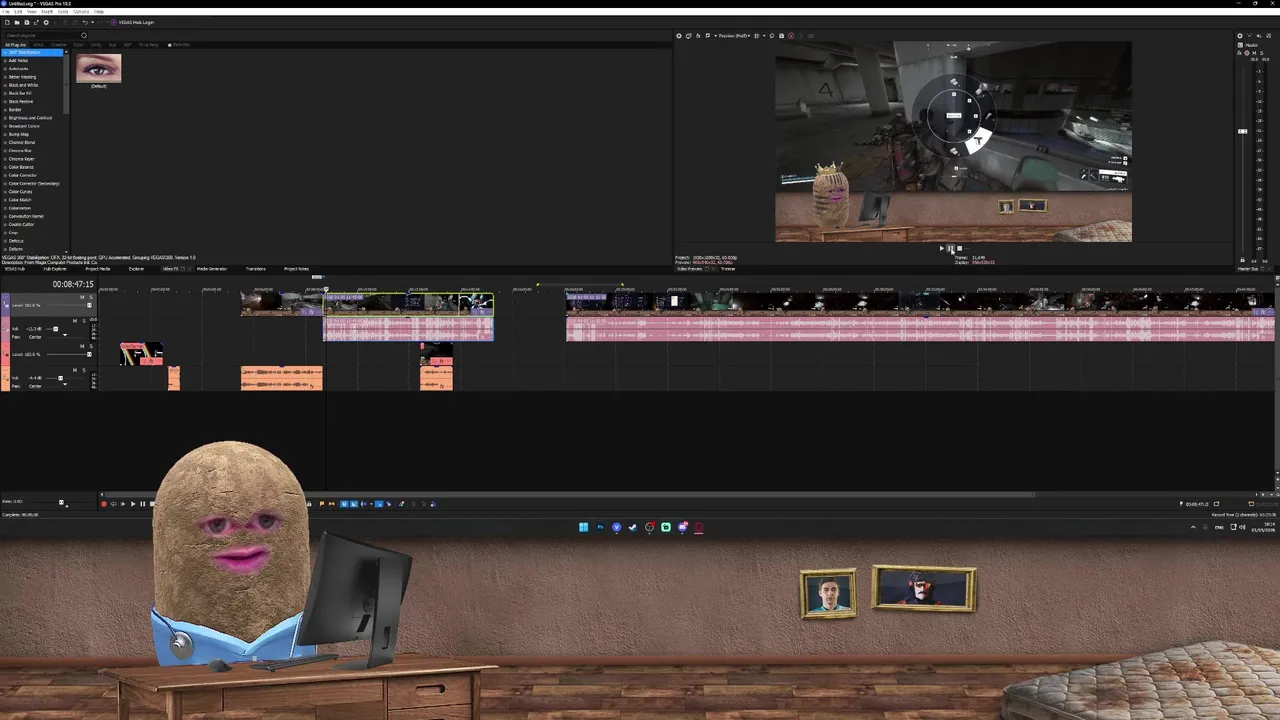Select Bump Map plug-in
Viewport: 1280px width, 720px height.
tap(19, 134)
